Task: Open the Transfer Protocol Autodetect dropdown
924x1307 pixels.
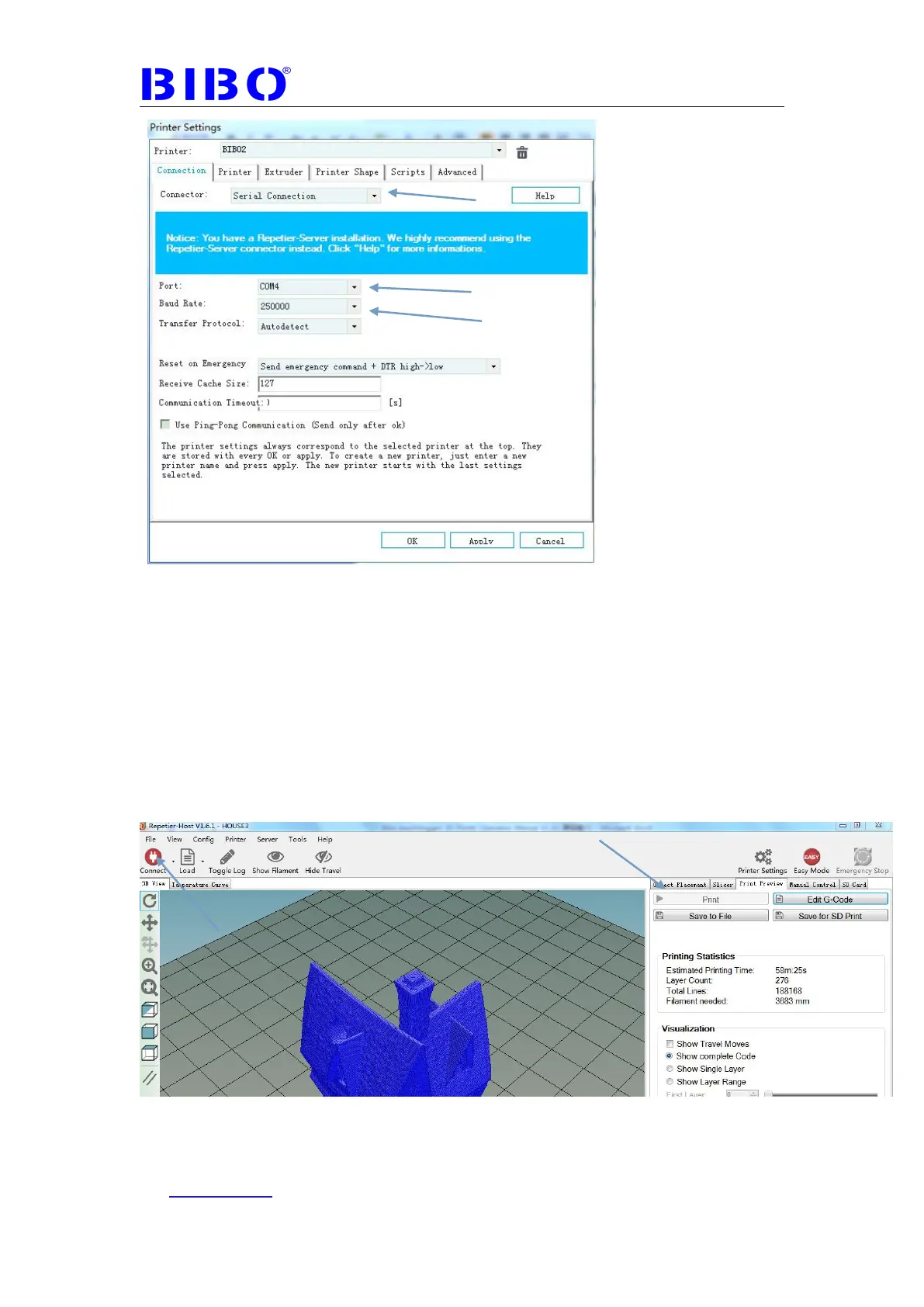Action: click(x=355, y=327)
